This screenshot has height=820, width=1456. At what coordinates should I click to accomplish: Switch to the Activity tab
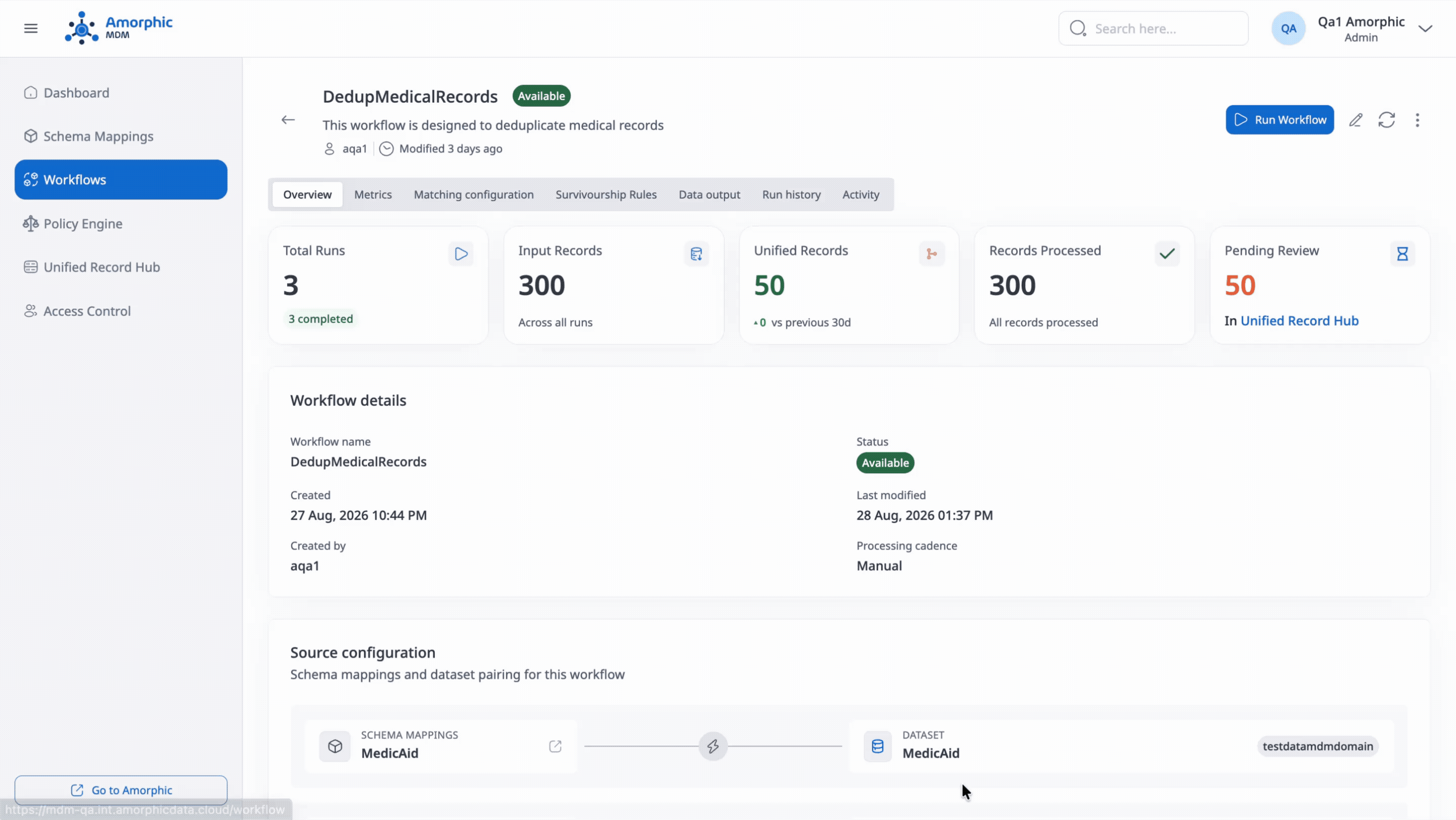tap(861, 195)
